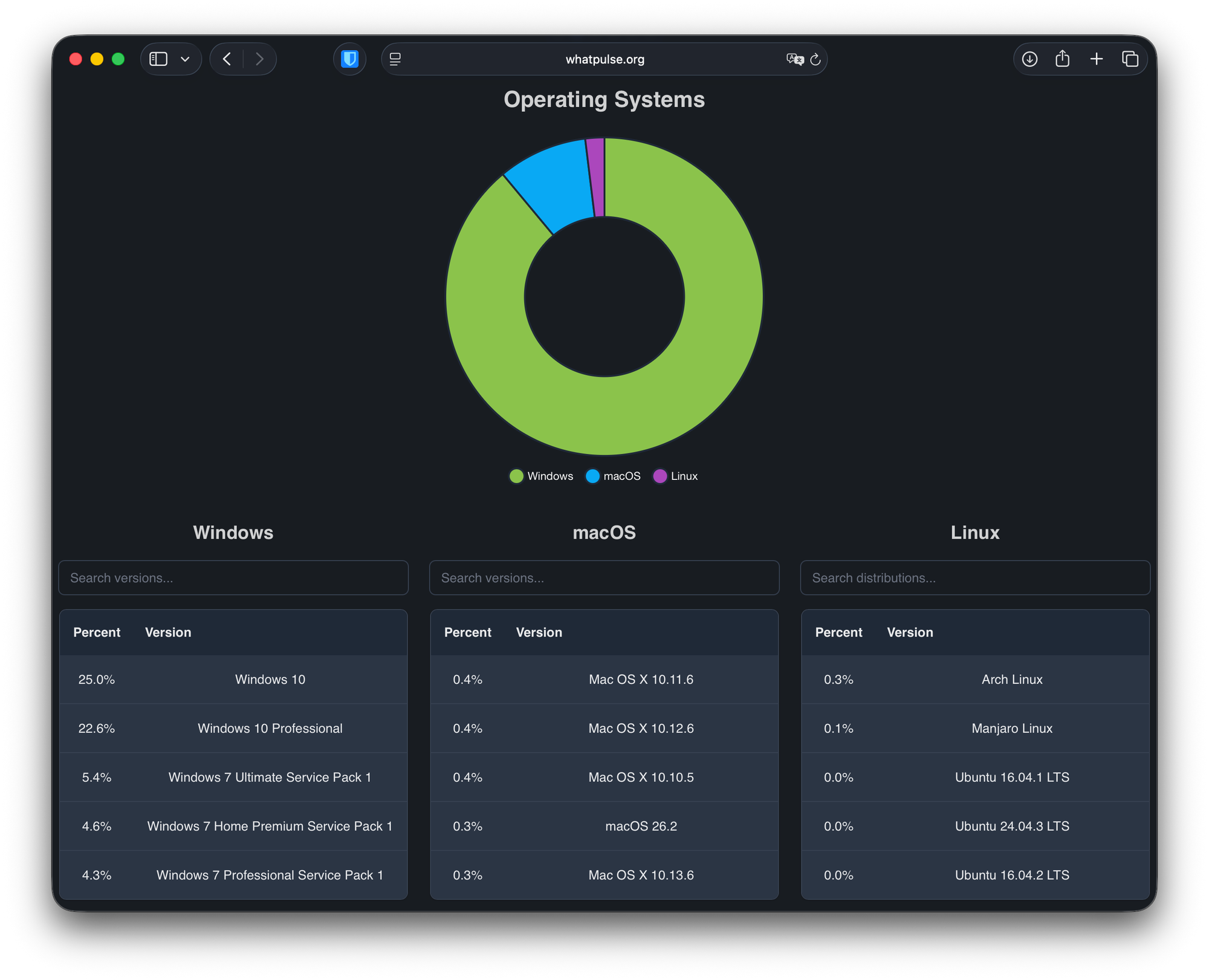Toggle Windows series in chart legend
The image size is (1209, 980).
542,476
